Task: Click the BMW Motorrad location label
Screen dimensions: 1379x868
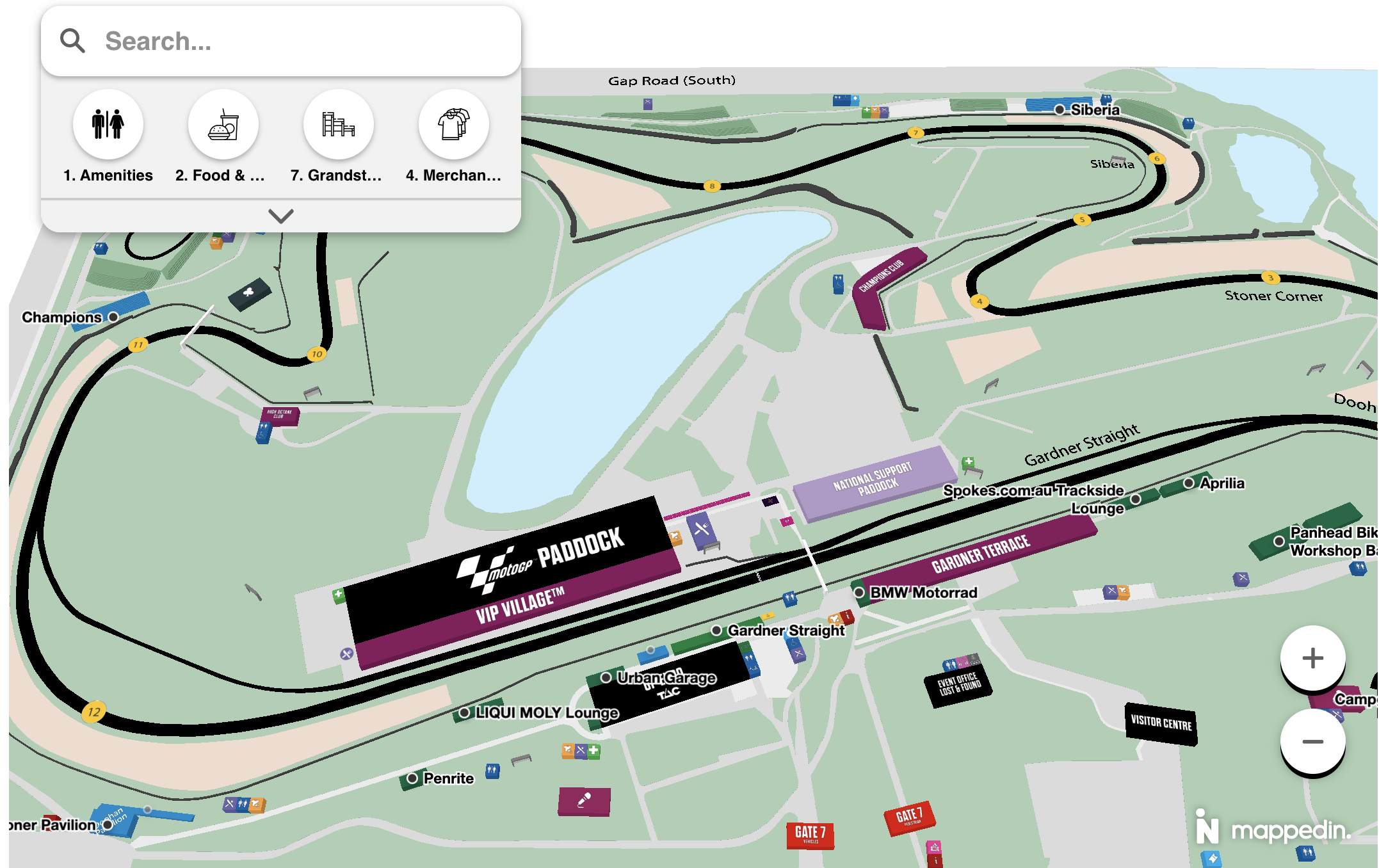Action: click(923, 593)
